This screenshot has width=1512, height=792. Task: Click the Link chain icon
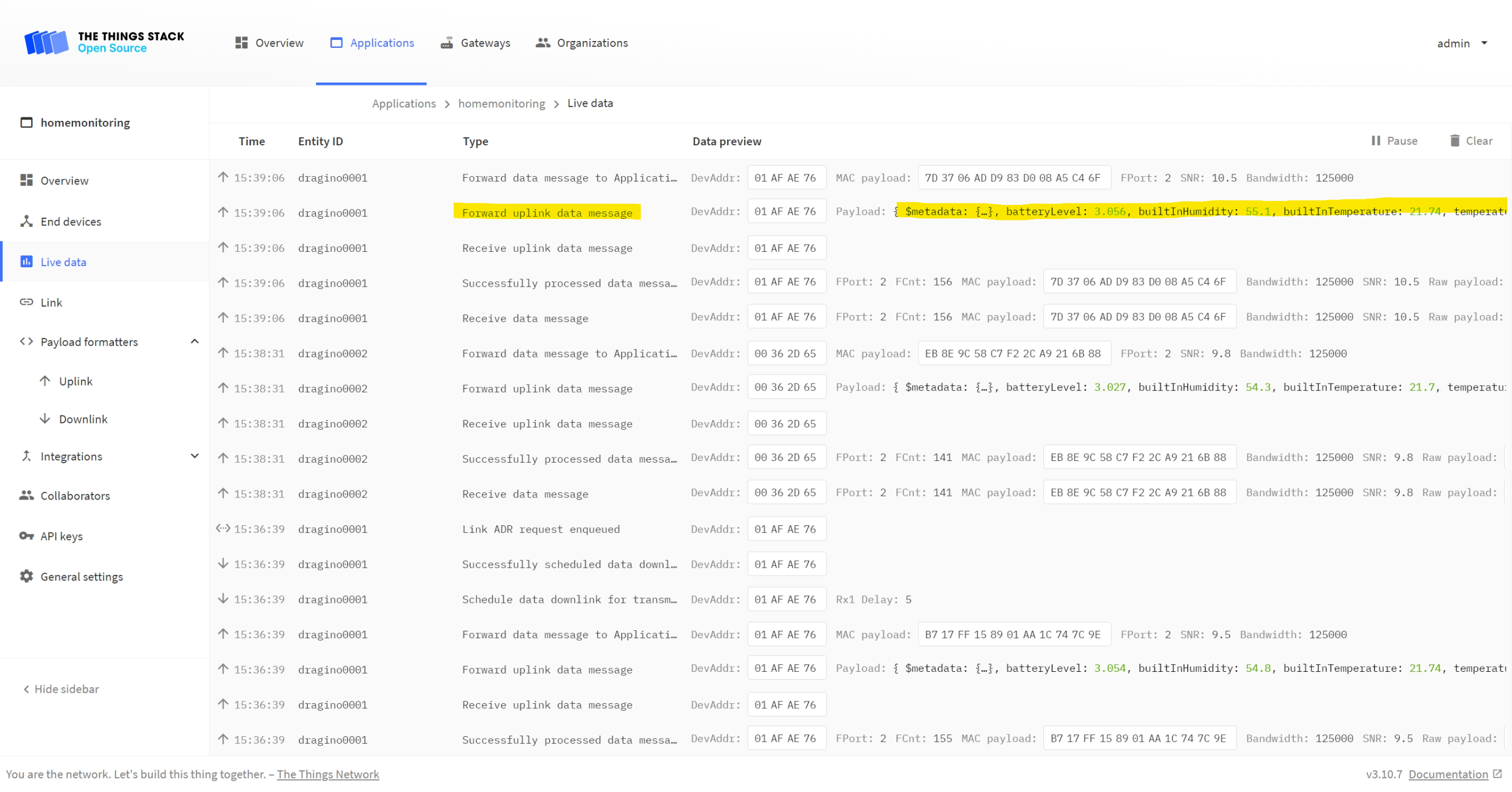pyautogui.click(x=26, y=303)
